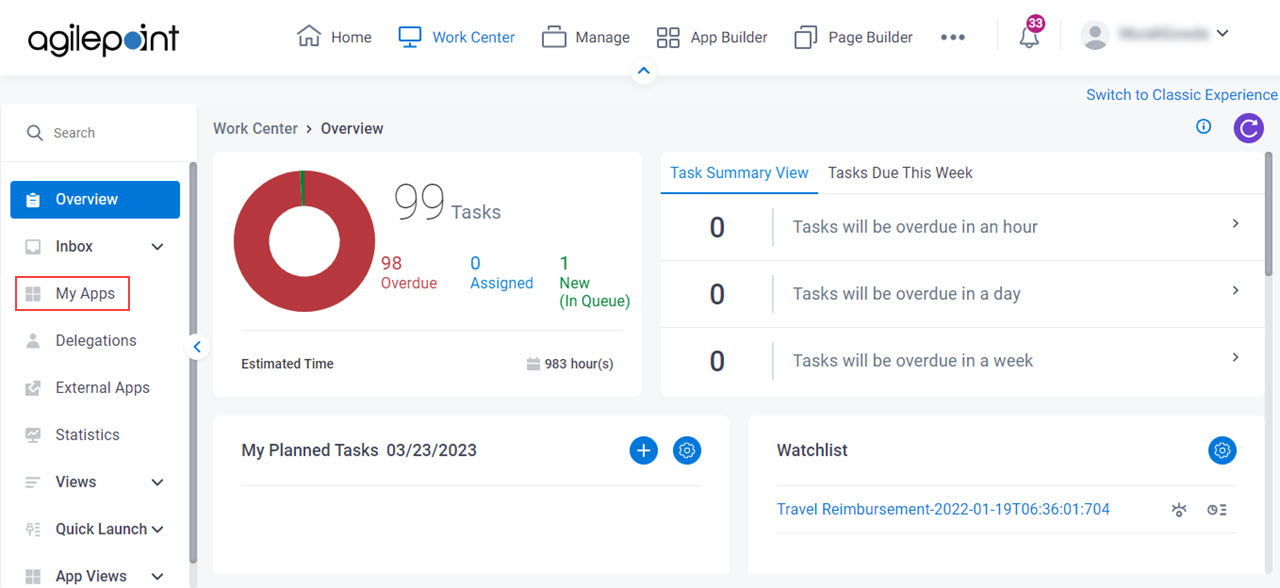Click the External Apps icon

pyautogui.click(x=33, y=388)
